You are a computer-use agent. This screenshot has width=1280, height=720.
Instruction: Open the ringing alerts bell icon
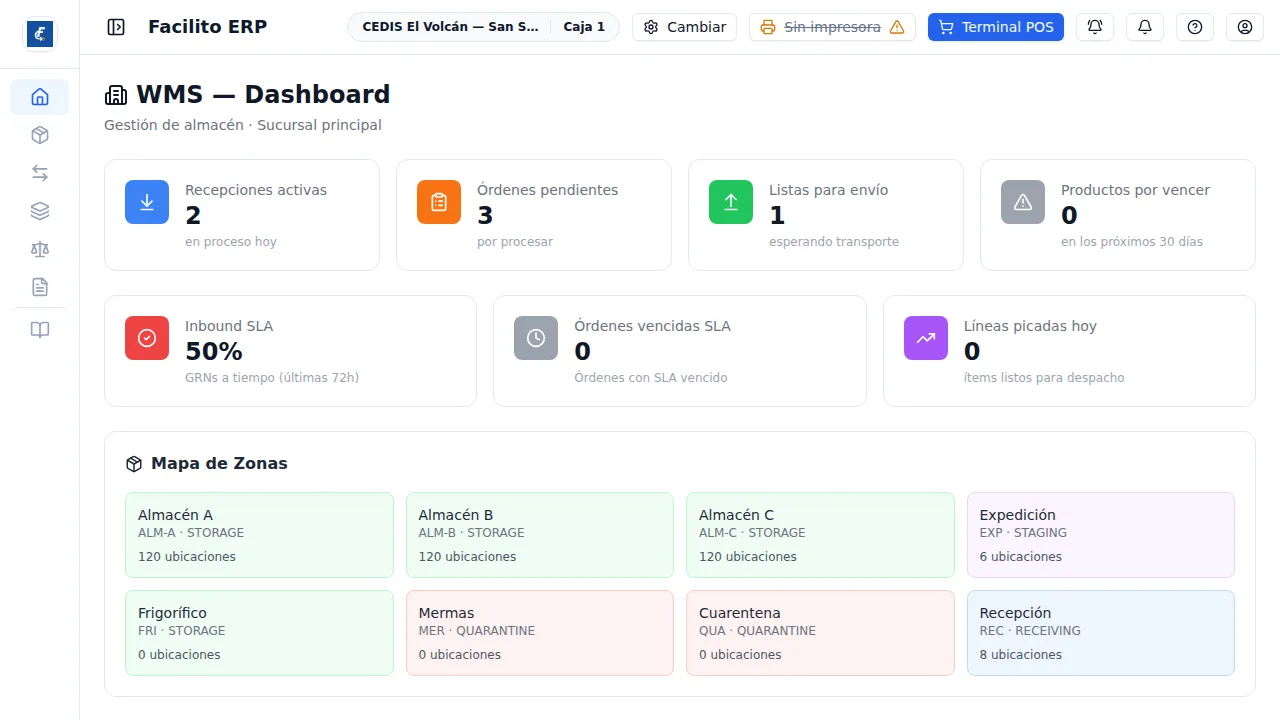(1095, 27)
